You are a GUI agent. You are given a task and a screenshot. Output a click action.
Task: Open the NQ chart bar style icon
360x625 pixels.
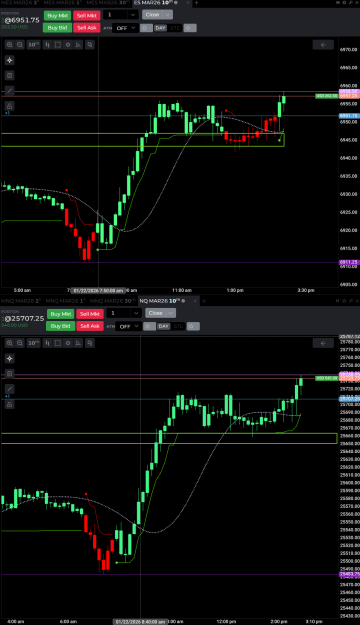pos(47,343)
